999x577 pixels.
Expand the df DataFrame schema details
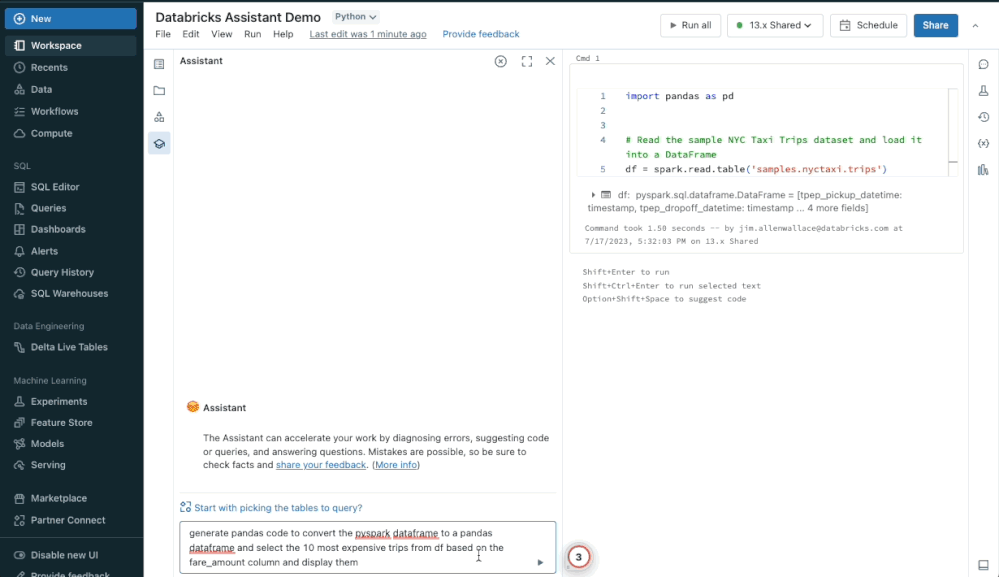pos(593,195)
